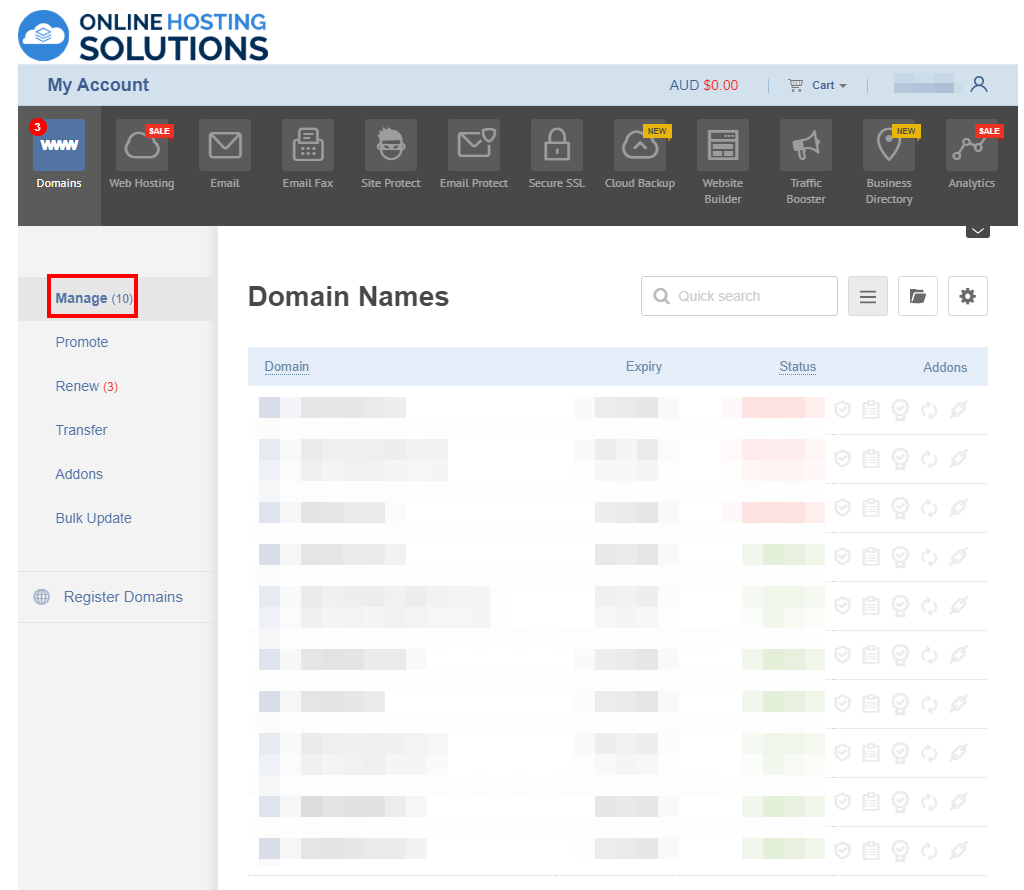1024x890 pixels.
Task: Open the Cloud Backup icon
Action: tap(639, 146)
